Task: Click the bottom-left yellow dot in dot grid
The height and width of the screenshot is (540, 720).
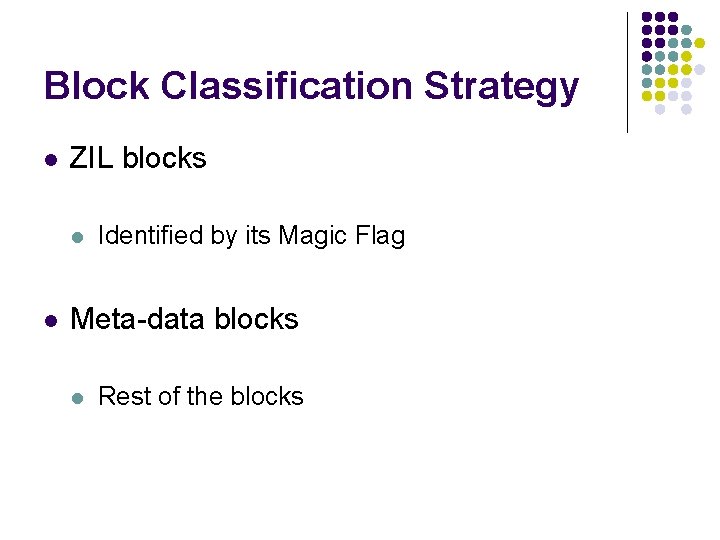Action: pos(647,96)
